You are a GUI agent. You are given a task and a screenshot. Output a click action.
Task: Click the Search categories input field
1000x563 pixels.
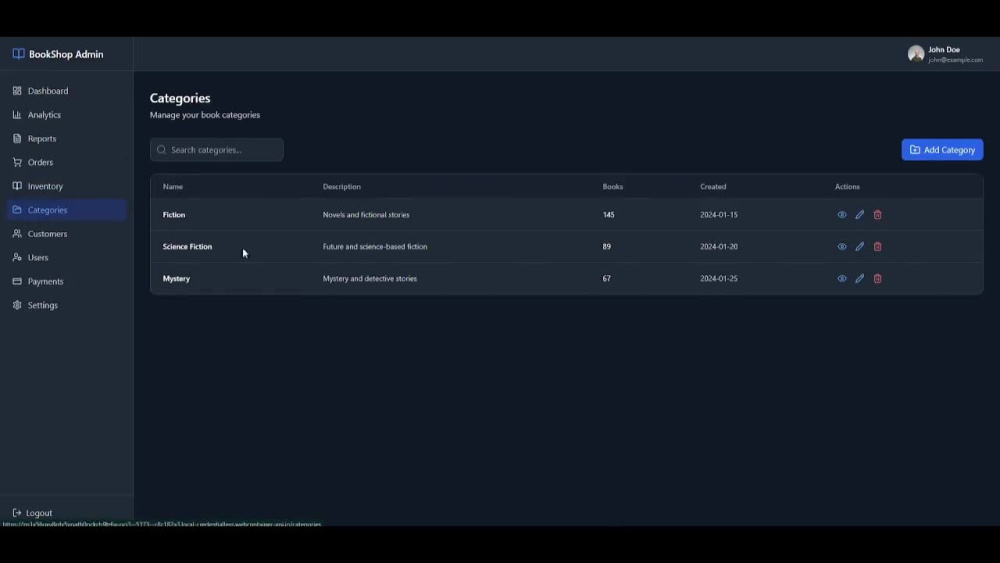coord(217,150)
